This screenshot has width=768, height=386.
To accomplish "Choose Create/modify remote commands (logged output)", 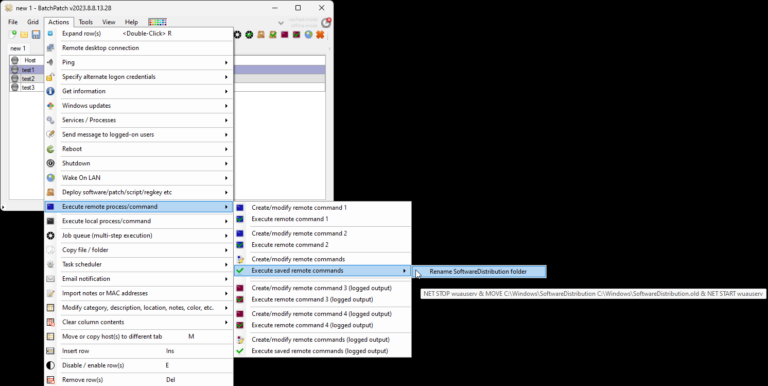I will pyautogui.click(x=322, y=339).
